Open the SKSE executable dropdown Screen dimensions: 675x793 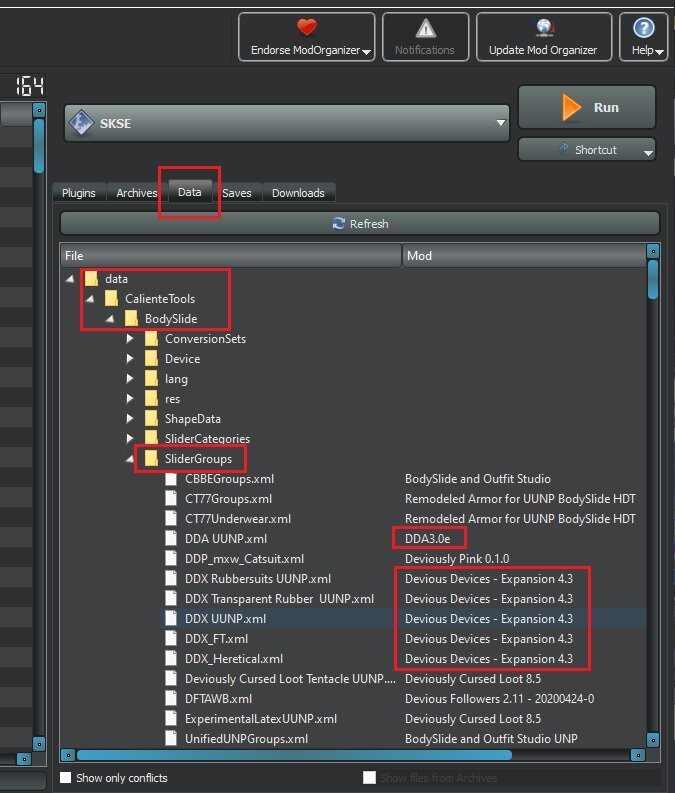pyautogui.click(x=501, y=123)
